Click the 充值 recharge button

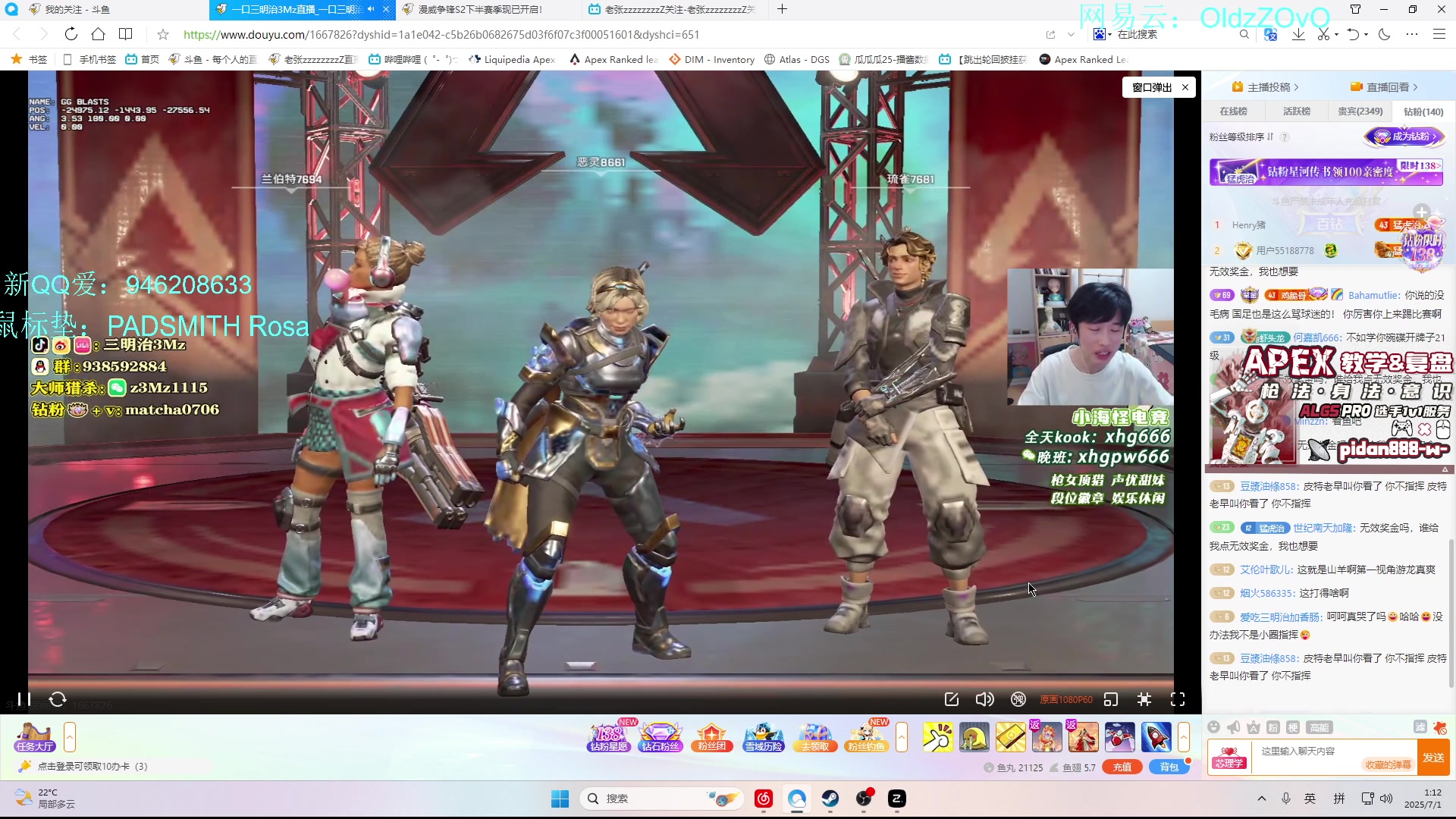click(1122, 767)
